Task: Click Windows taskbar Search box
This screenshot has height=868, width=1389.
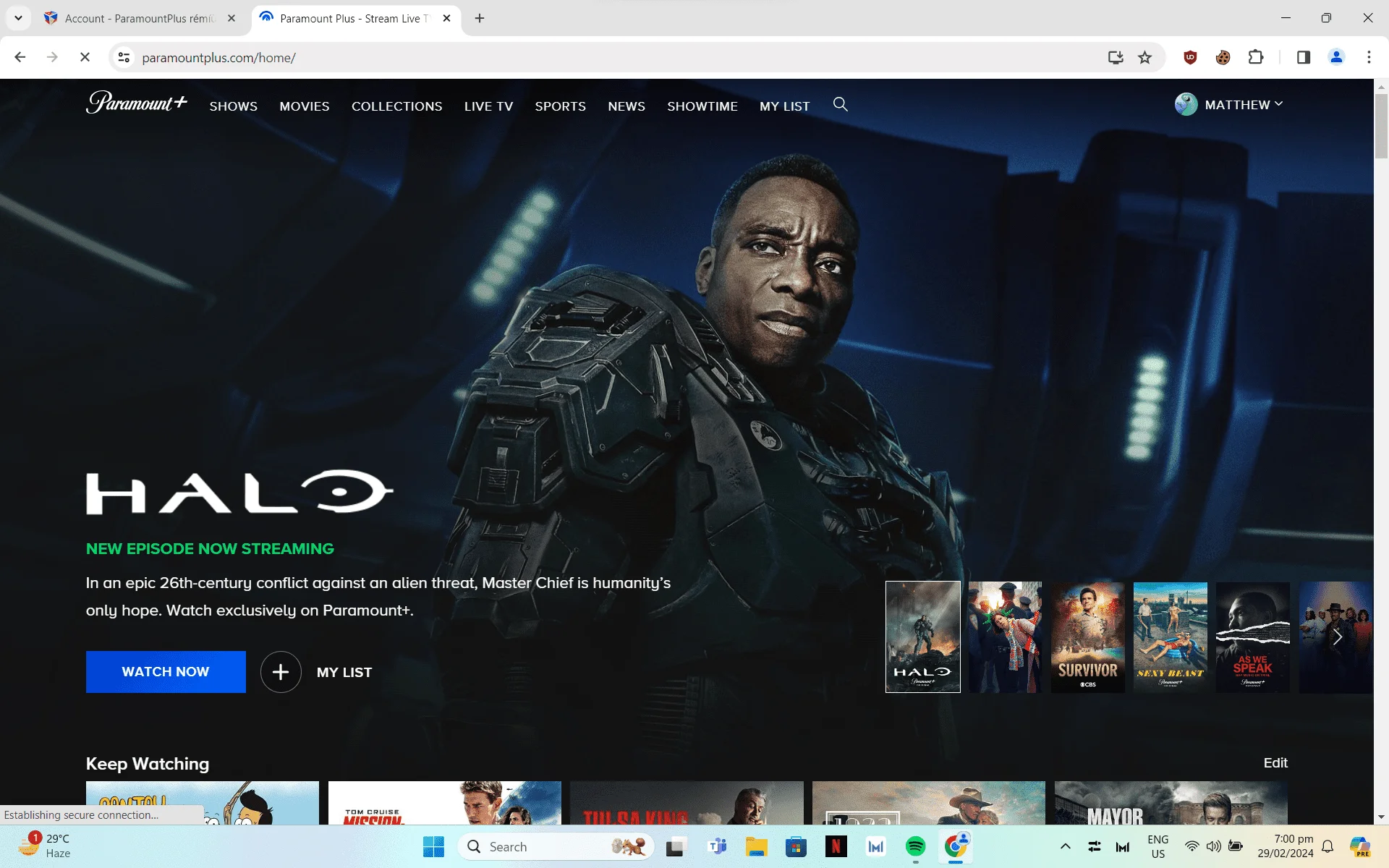Action: [556, 846]
